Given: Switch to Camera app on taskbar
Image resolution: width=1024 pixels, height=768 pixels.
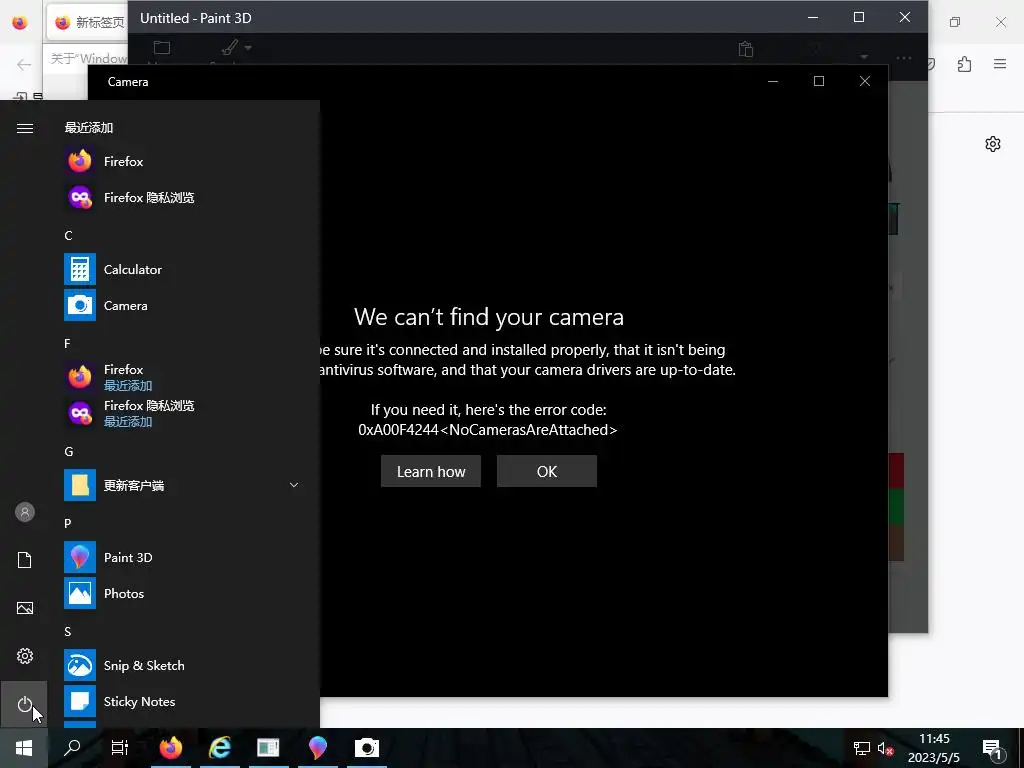Looking at the screenshot, I should click(x=366, y=748).
